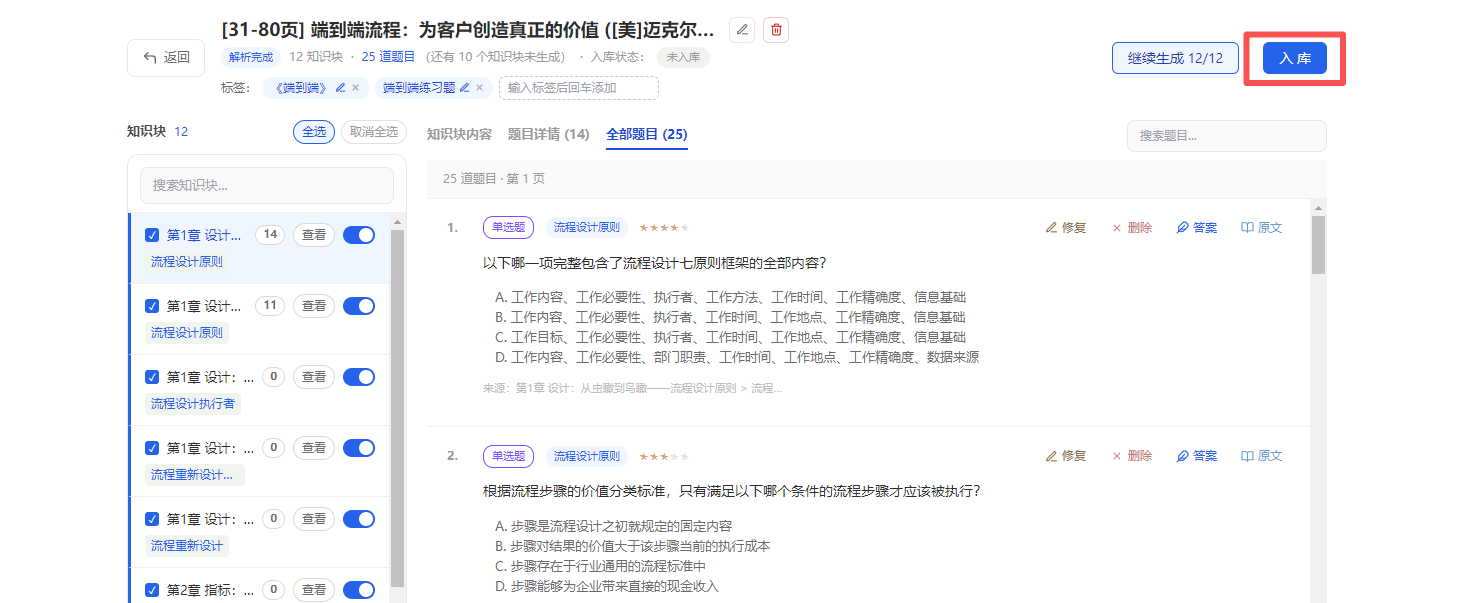Select all knowledge blocks with 全选
The image size is (1479, 603).
pos(314,132)
